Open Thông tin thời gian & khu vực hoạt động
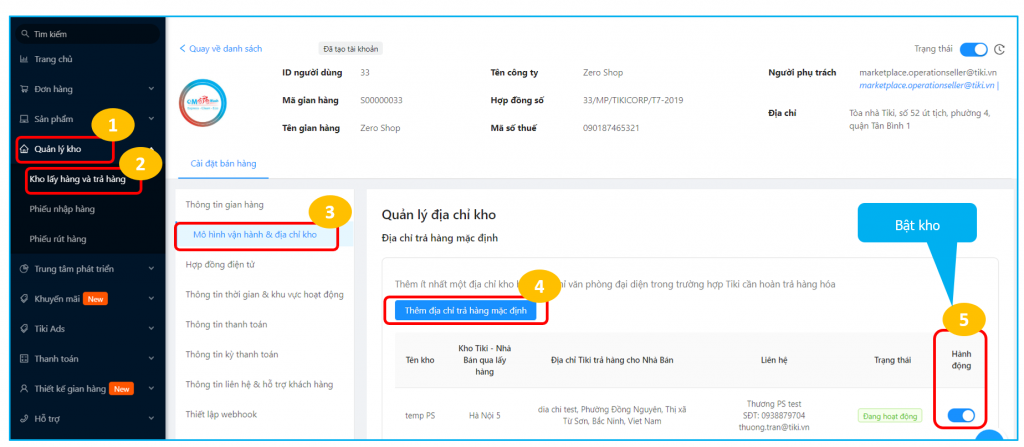1024x447 pixels. (264, 295)
